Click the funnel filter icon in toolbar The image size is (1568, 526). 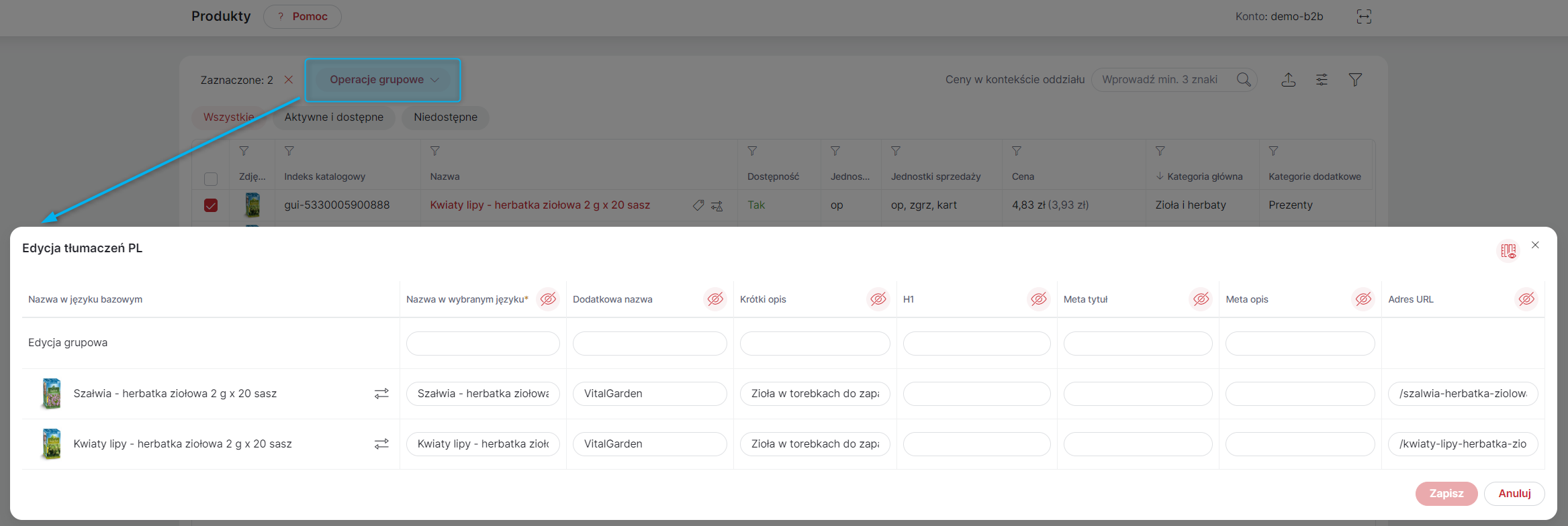click(x=1355, y=80)
